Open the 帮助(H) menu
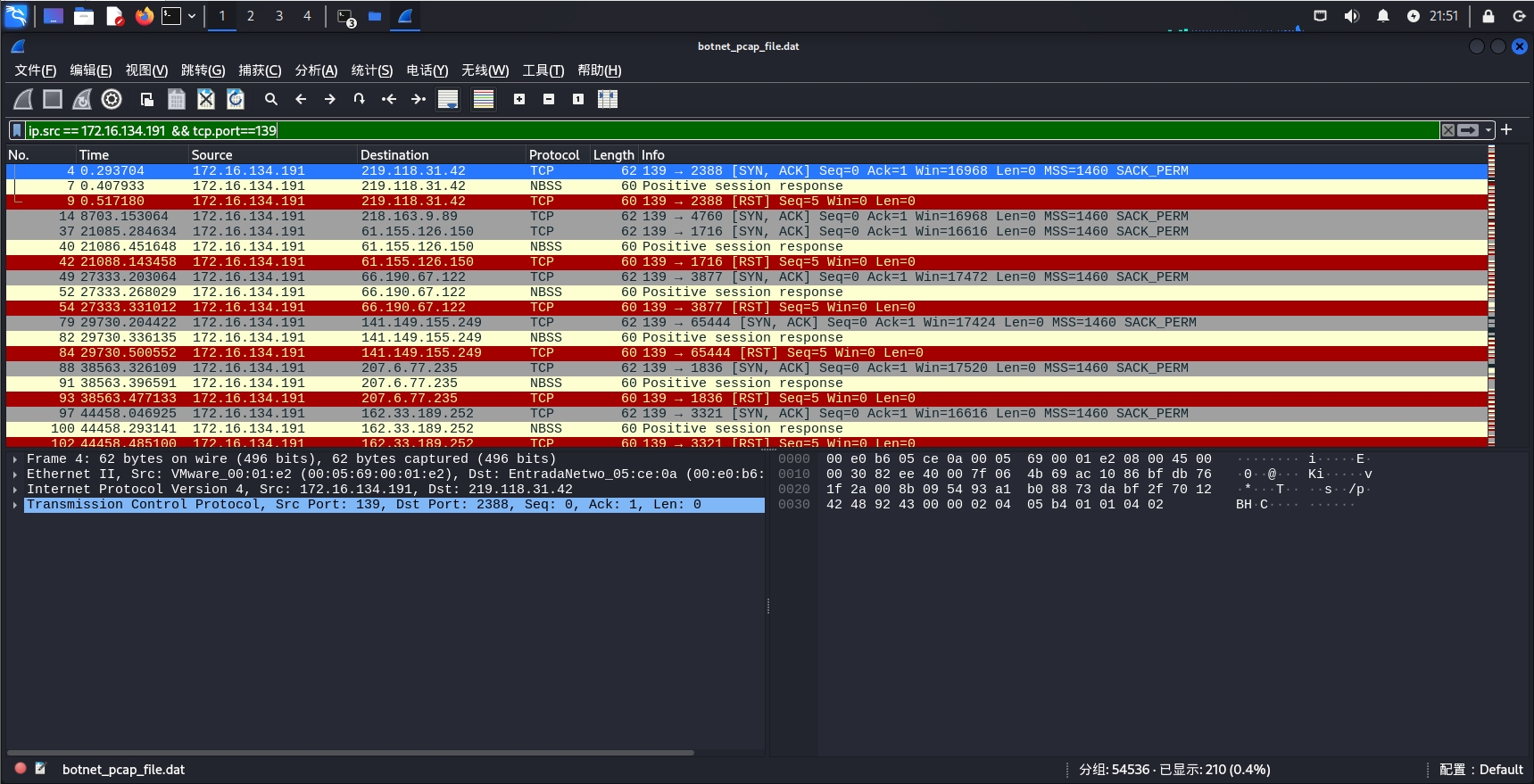Viewport: 1534px width, 784px height. [600, 70]
